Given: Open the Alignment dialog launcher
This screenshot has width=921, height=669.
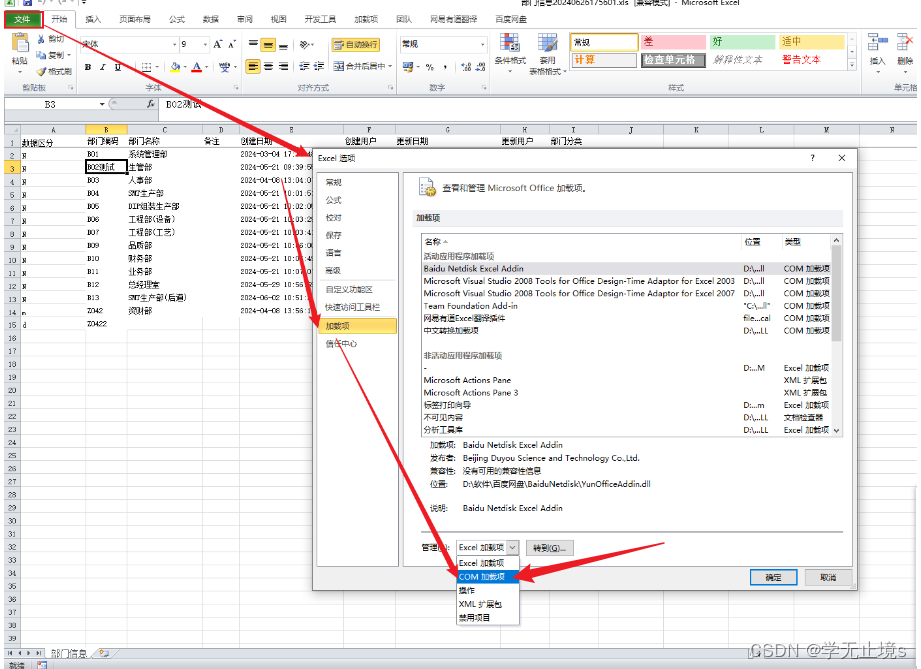Looking at the screenshot, I should [390, 88].
